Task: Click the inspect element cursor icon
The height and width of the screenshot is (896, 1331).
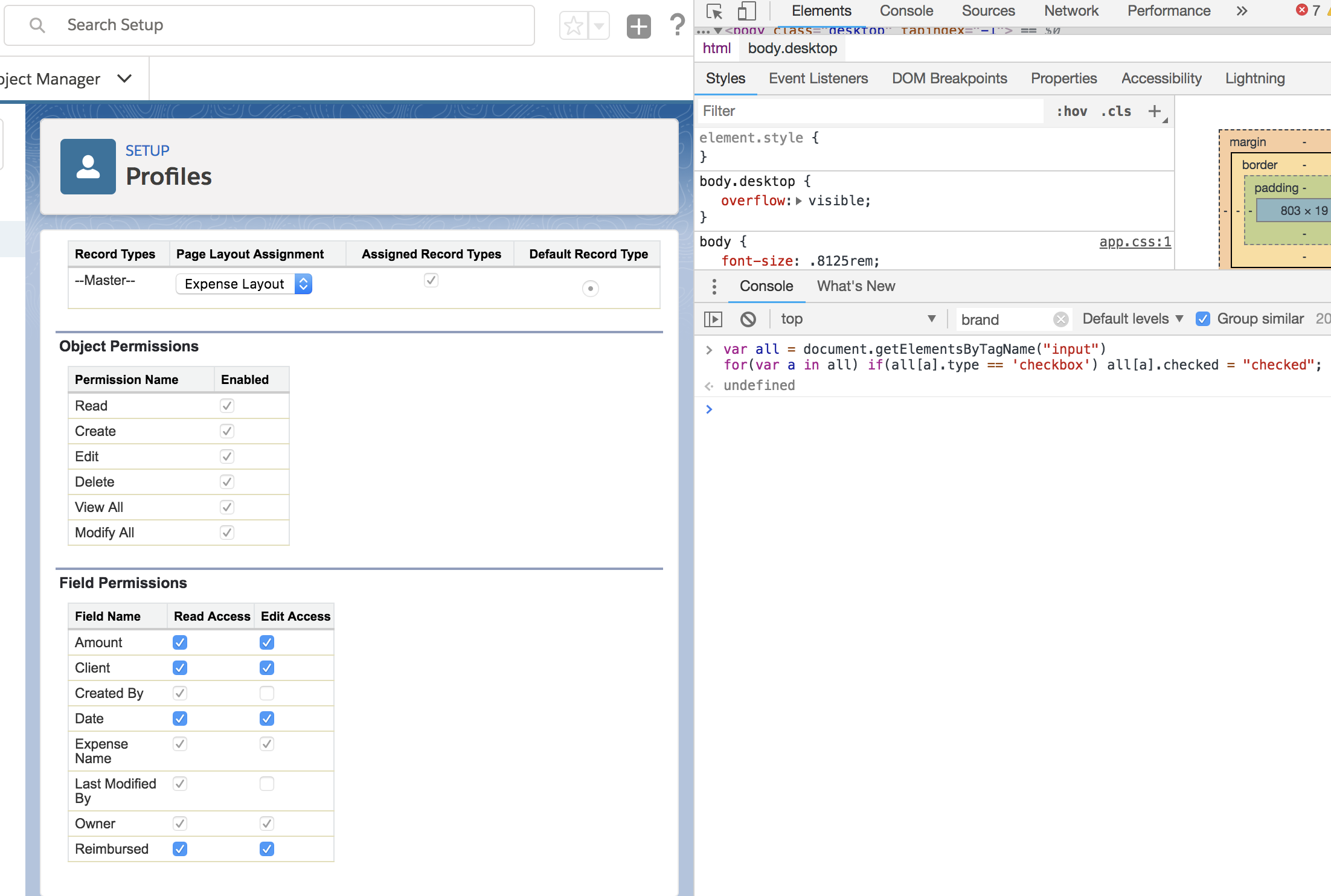Action: point(714,11)
